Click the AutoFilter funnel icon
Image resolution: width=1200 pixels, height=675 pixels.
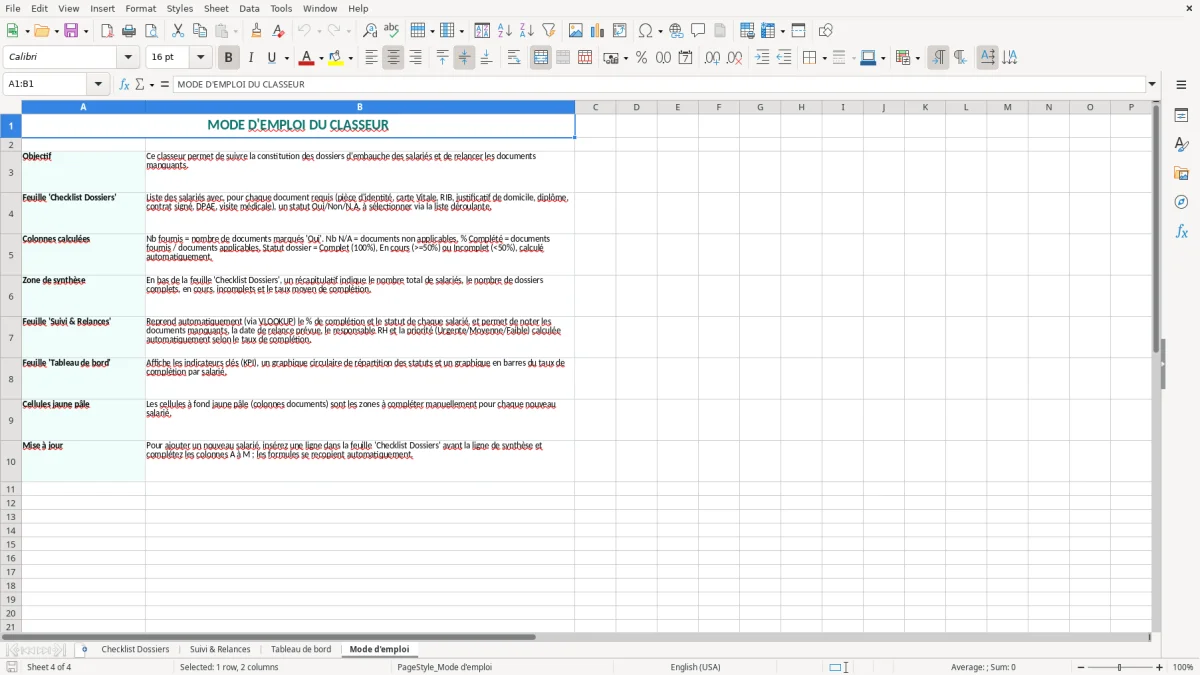[549, 31]
